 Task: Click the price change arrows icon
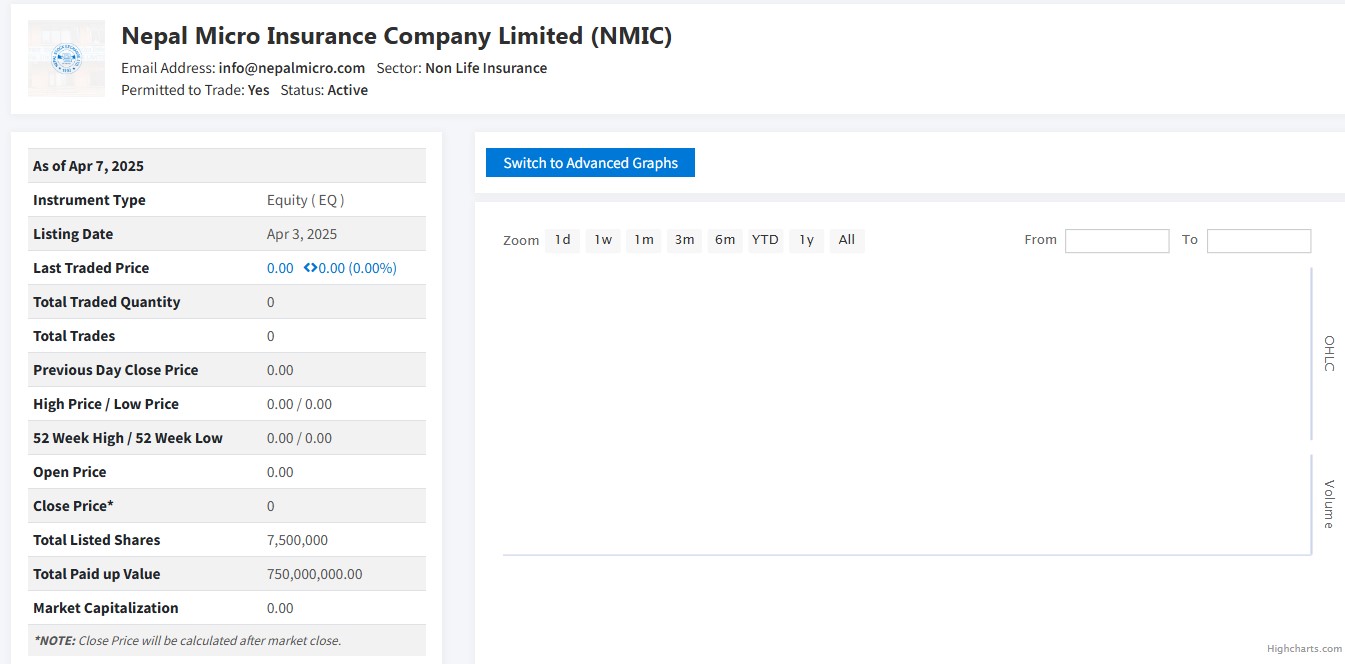tap(310, 268)
